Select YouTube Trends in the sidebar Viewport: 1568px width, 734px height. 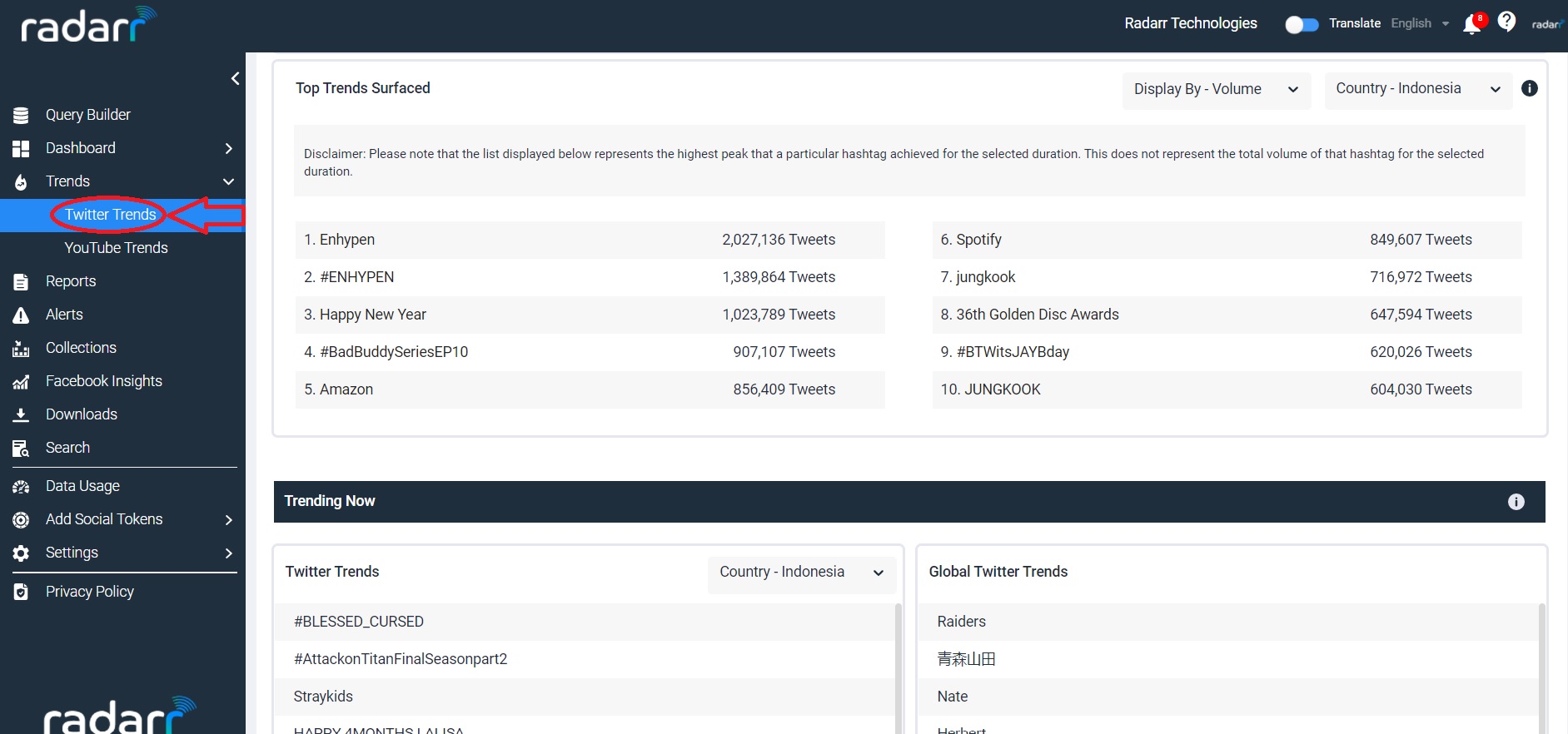(117, 248)
